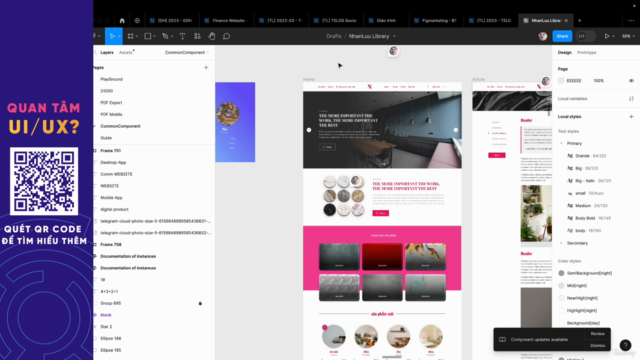Toggle page background visibility eye
This screenshot has width=640, height=360.
[x=631, y=81]
